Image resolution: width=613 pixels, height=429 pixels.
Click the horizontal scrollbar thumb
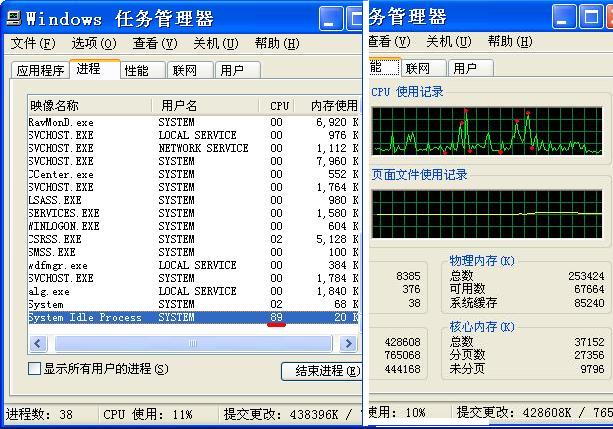coord(194,344)
